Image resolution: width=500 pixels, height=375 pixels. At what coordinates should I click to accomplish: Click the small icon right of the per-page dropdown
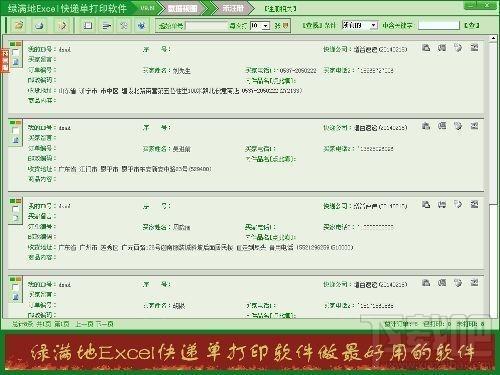[285, 26]
